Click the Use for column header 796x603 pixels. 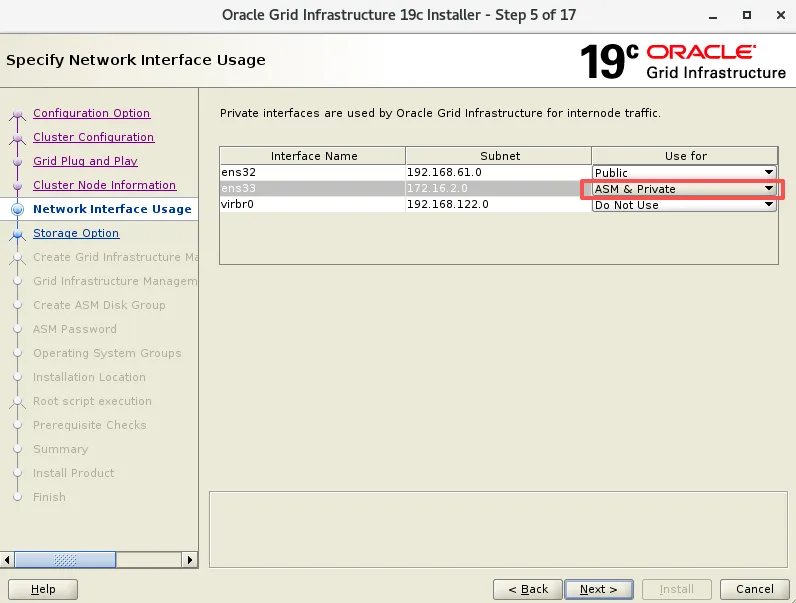tap(685, 156)
